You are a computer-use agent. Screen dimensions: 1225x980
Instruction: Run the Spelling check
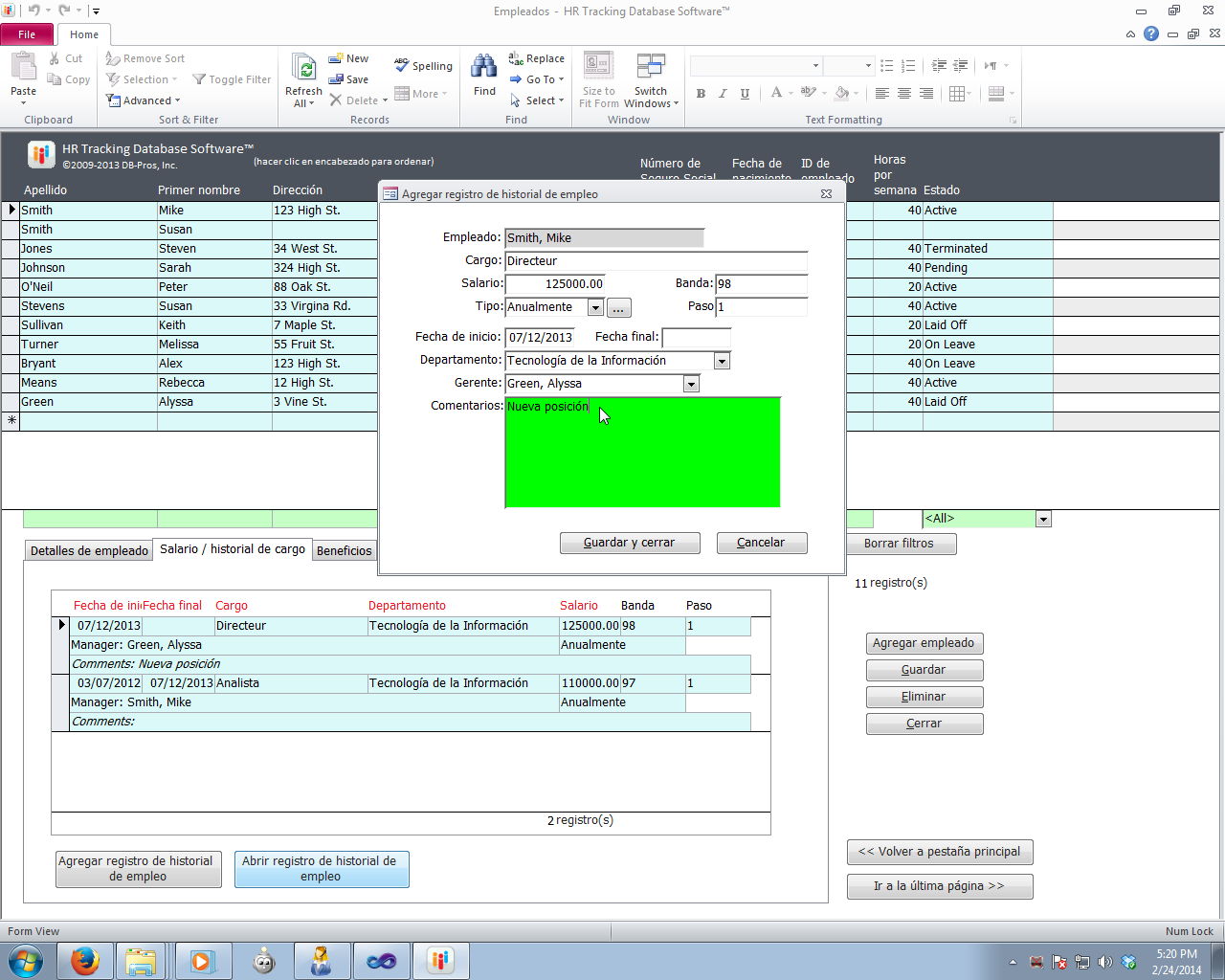pyautogui.click(x=423, y=66)
